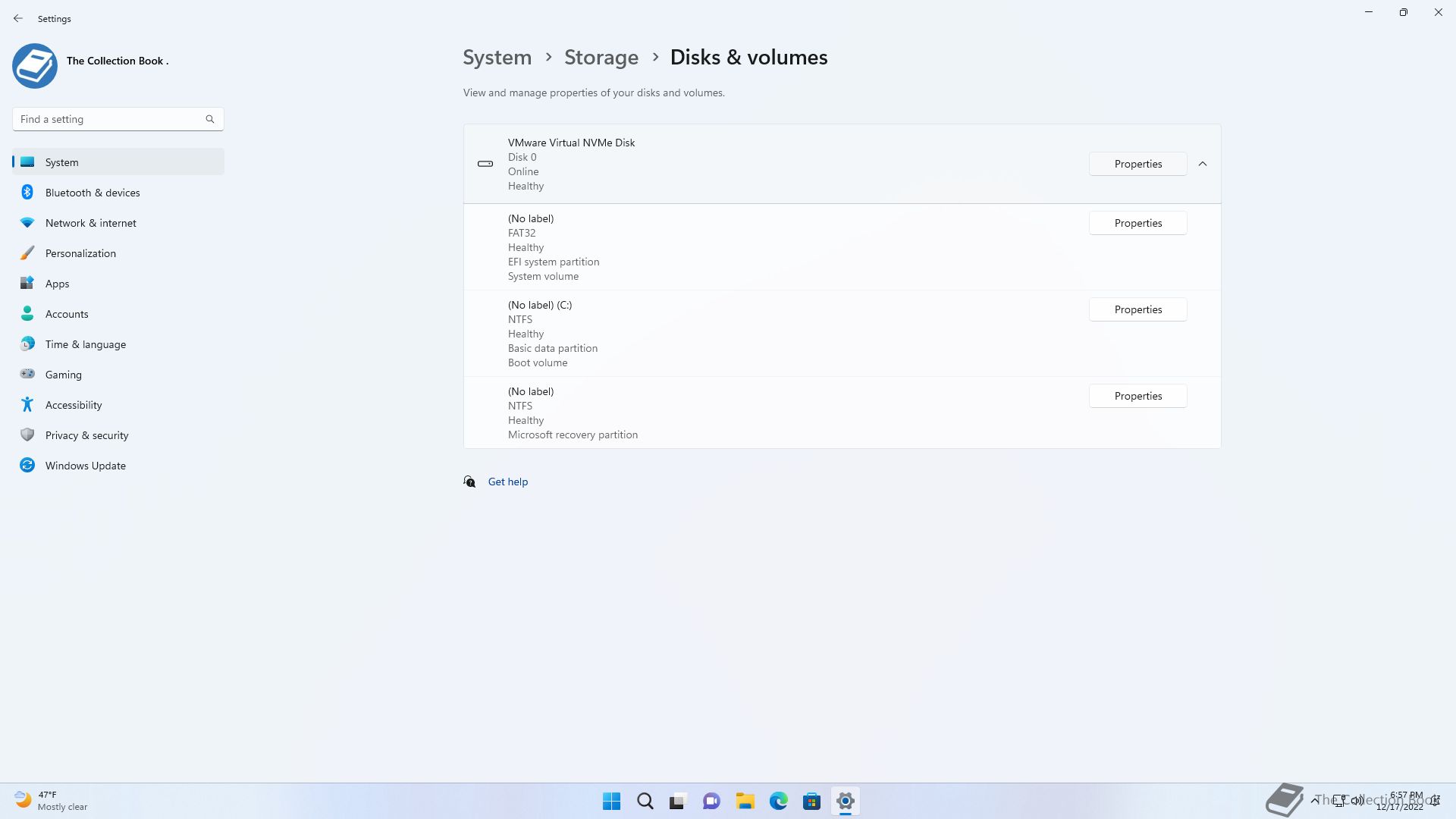Collapse the VMware Virtual NVMe Disk section
This screenshot has height=819, width=1456.
tap(1203, 164)
